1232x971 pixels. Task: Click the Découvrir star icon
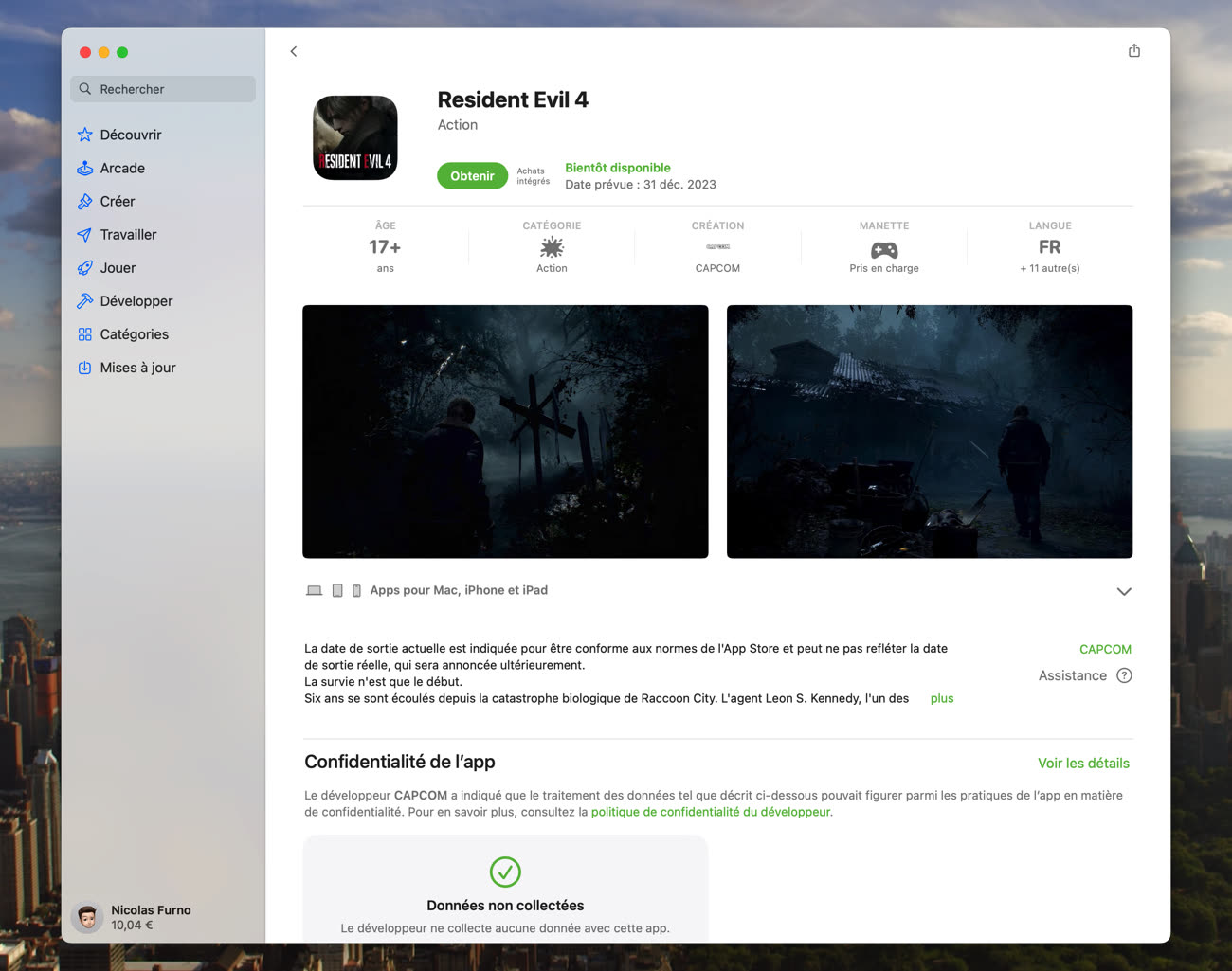pos(85,135)
